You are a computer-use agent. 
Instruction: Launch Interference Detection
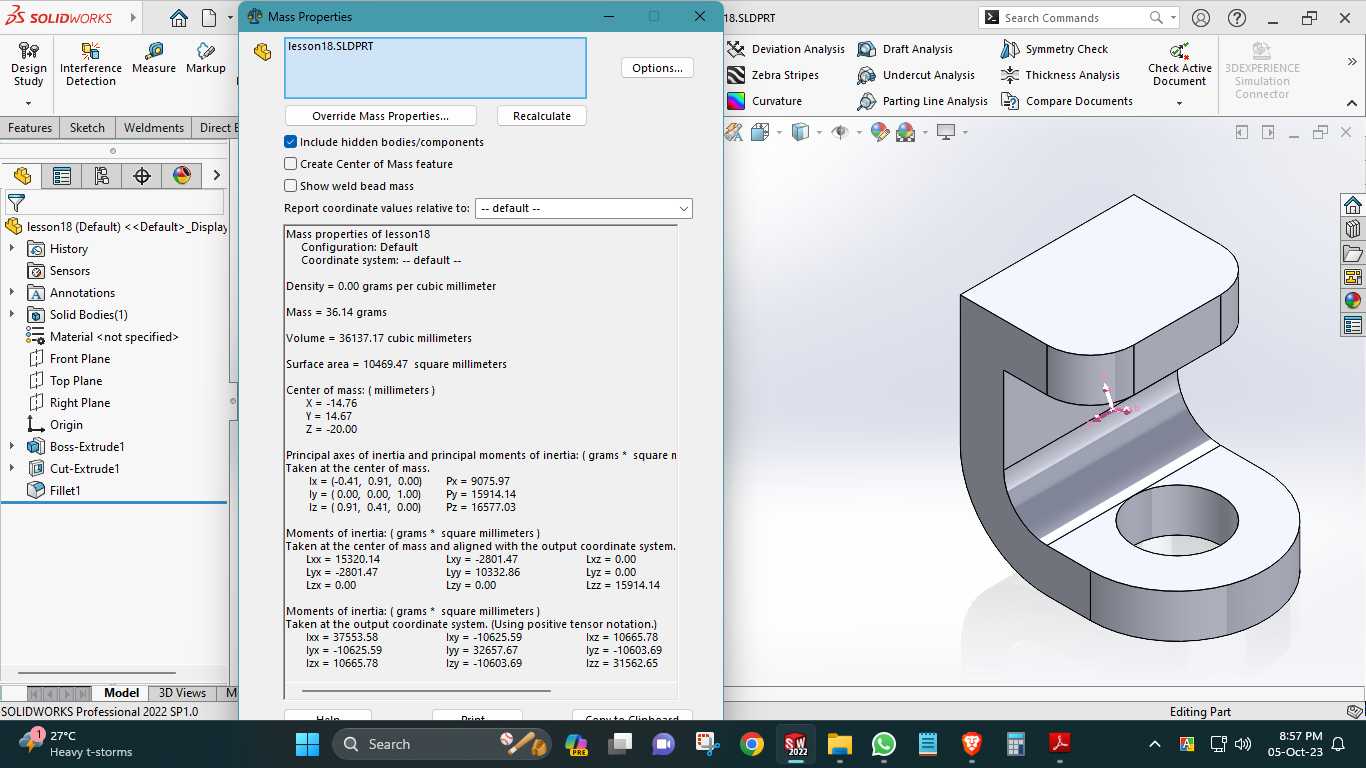point(91,63)
